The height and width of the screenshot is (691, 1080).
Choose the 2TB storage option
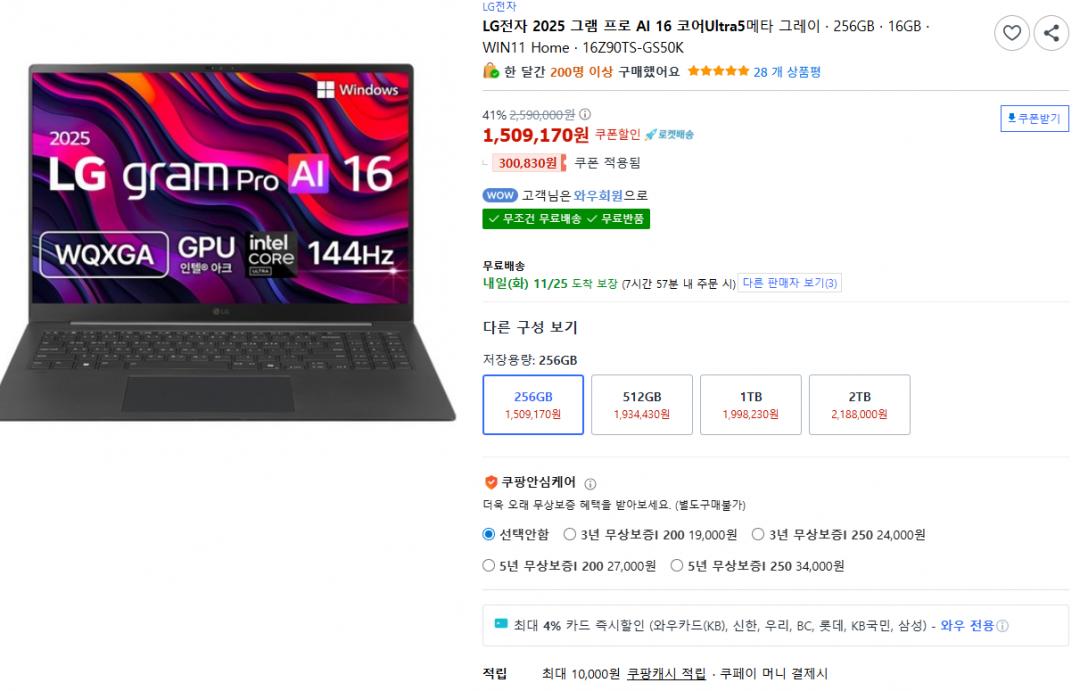point(860,405)
